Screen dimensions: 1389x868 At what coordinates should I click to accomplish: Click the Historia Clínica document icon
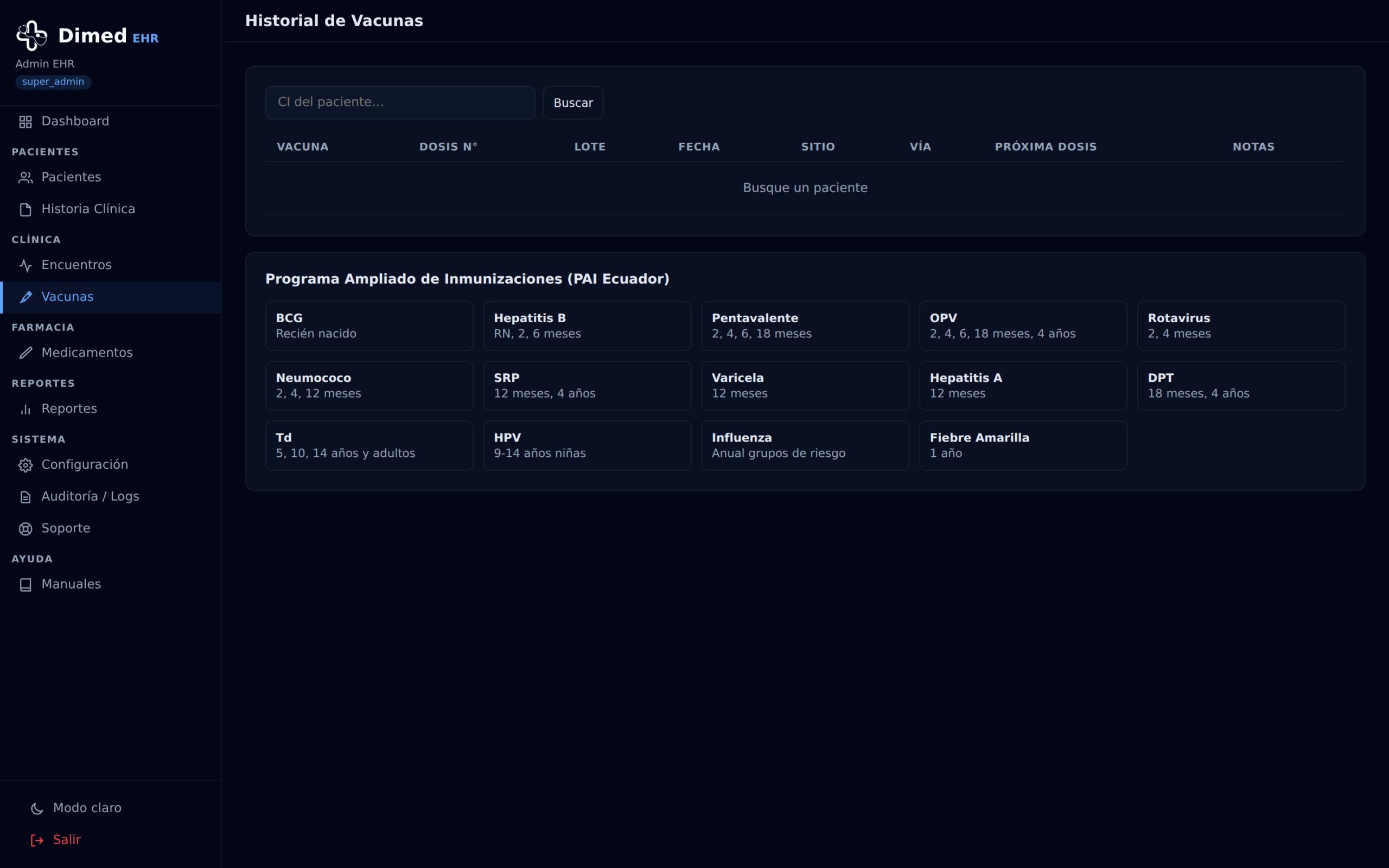click(x=26, y=209)
